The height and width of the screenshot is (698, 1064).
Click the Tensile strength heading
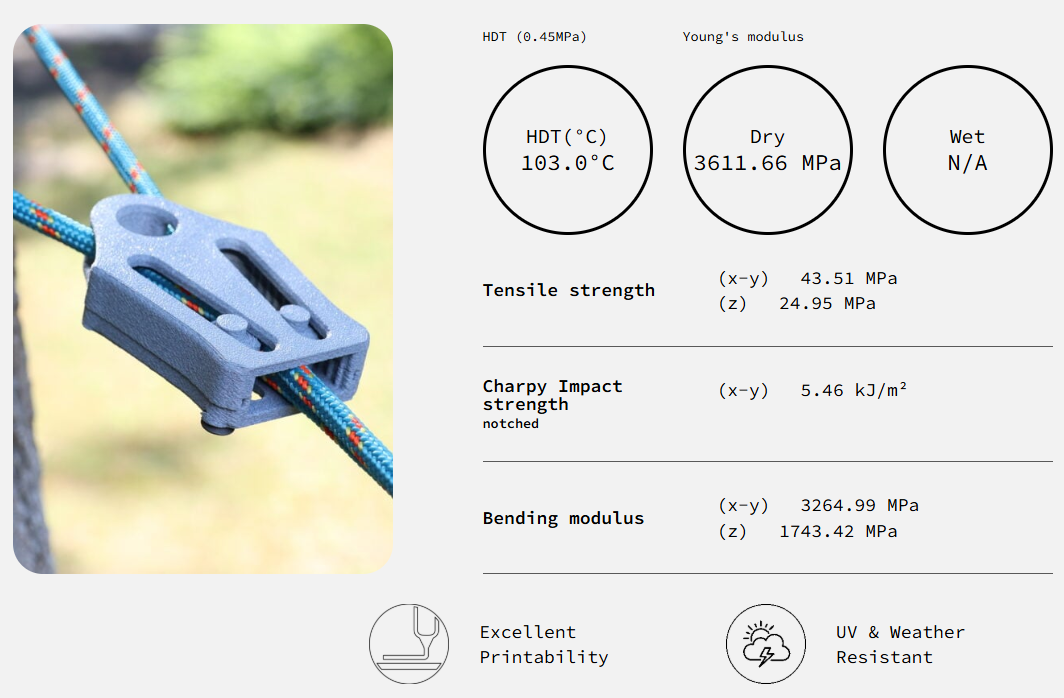pyautogui.click(x=568, y=290)
